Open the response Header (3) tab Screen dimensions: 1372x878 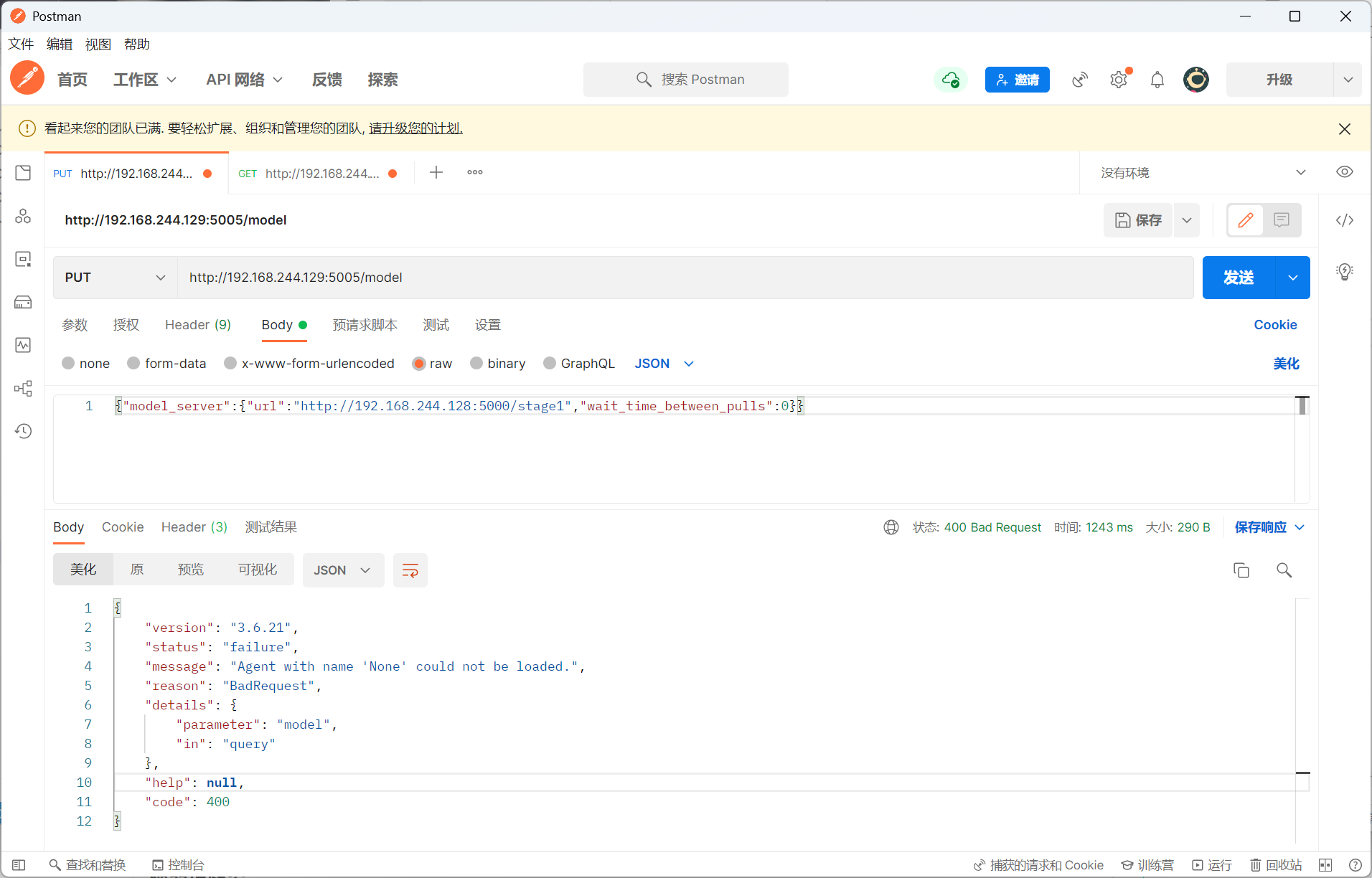click(x=194, y=527)
